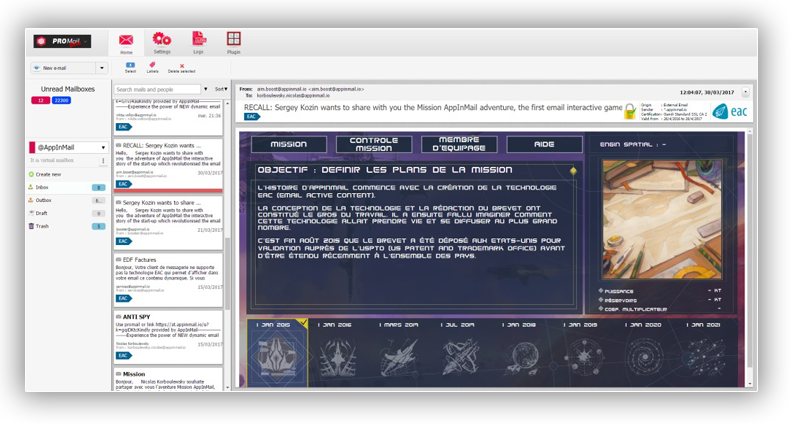
Task: Open the Home tab envelope icon
Action: [x=126, y=40]
